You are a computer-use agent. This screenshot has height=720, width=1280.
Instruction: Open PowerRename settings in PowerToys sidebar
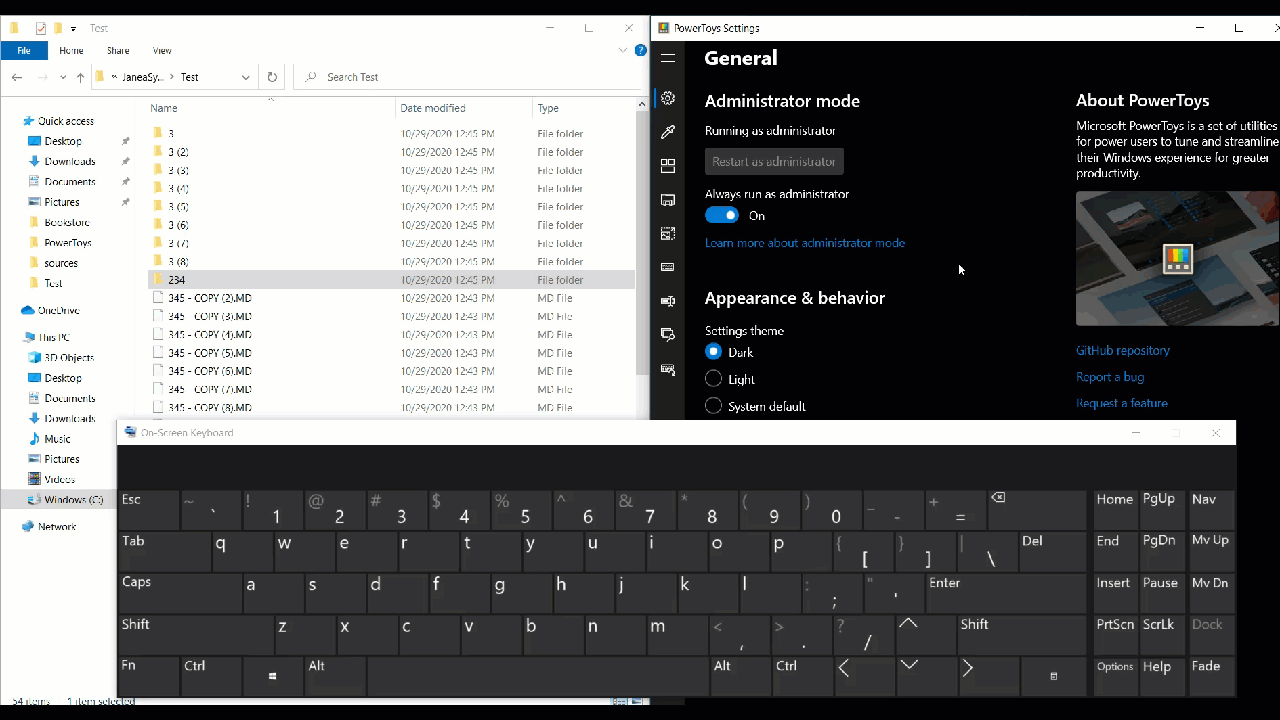(x=668, y=301)
